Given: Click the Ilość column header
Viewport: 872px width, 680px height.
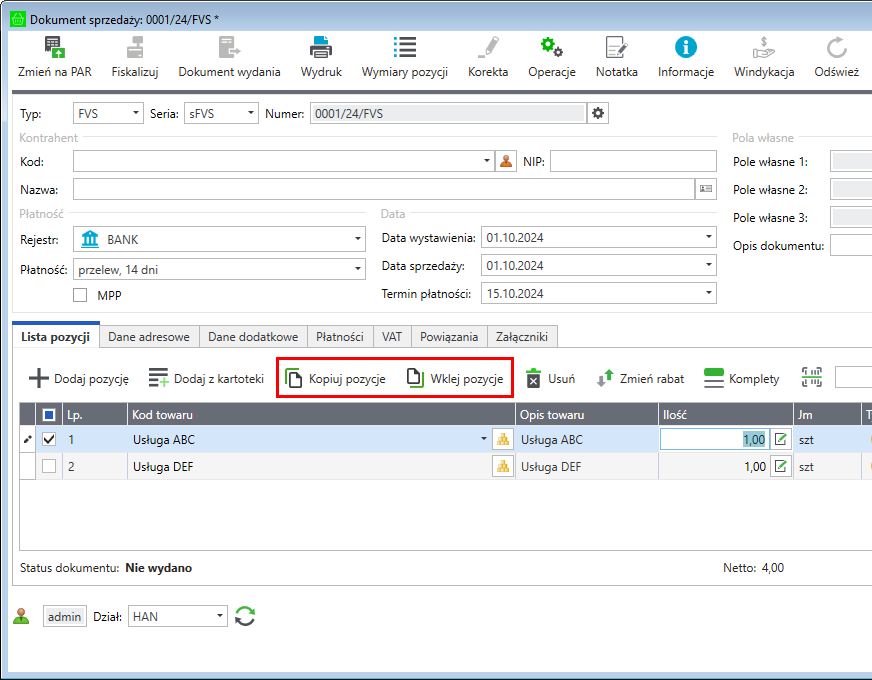Looking at the screenshot, I should click(x=726, y=415).
